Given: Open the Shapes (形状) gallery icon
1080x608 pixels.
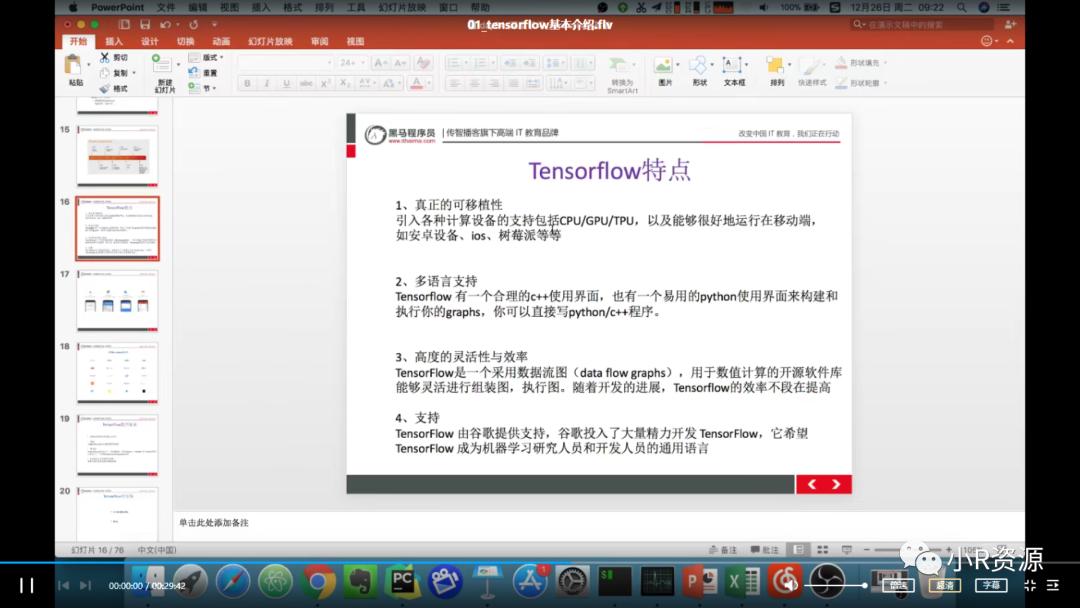Looking at the screenshot, I should 698,65.
